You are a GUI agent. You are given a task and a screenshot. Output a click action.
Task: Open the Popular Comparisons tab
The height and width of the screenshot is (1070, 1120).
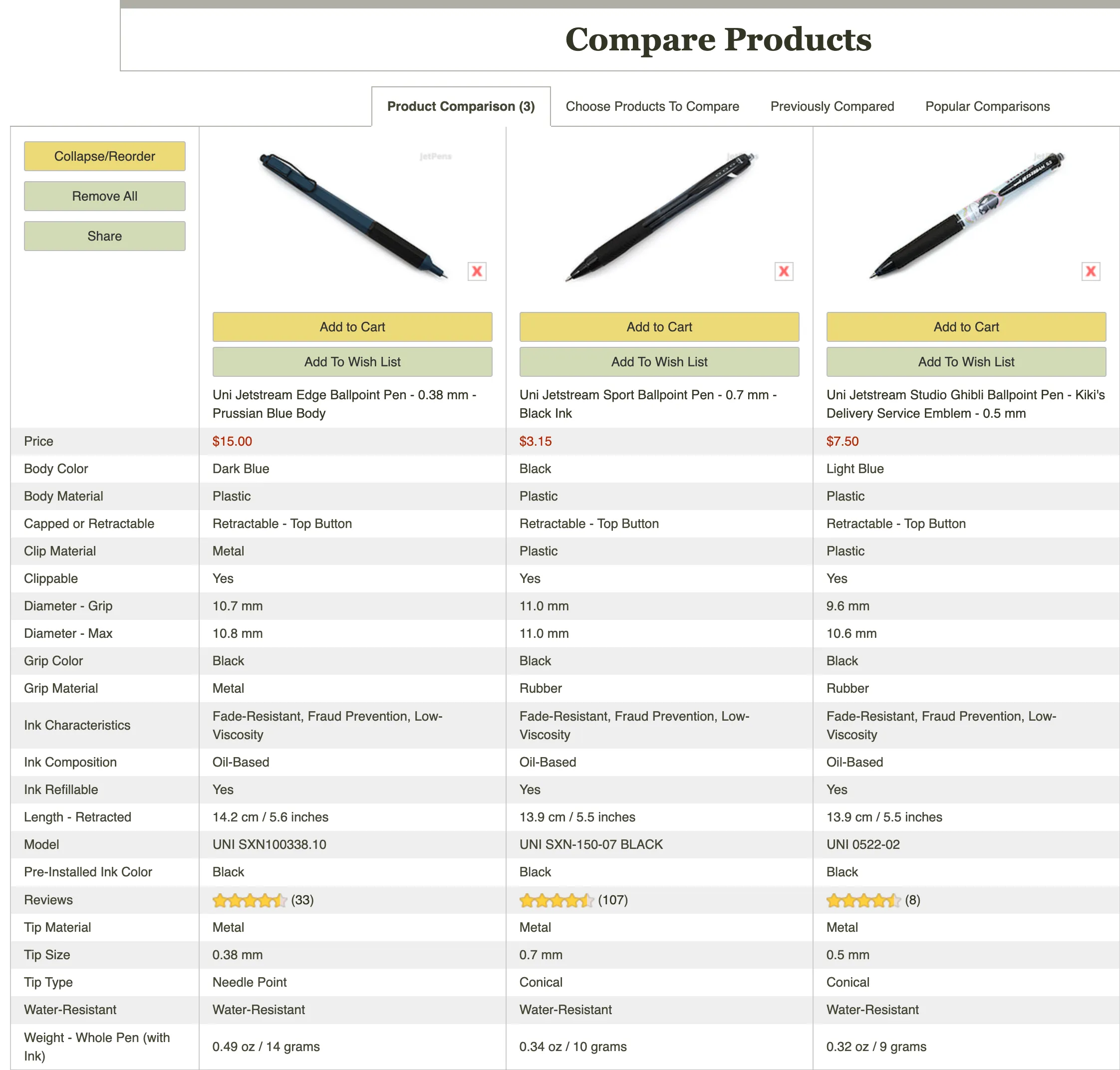987,107
